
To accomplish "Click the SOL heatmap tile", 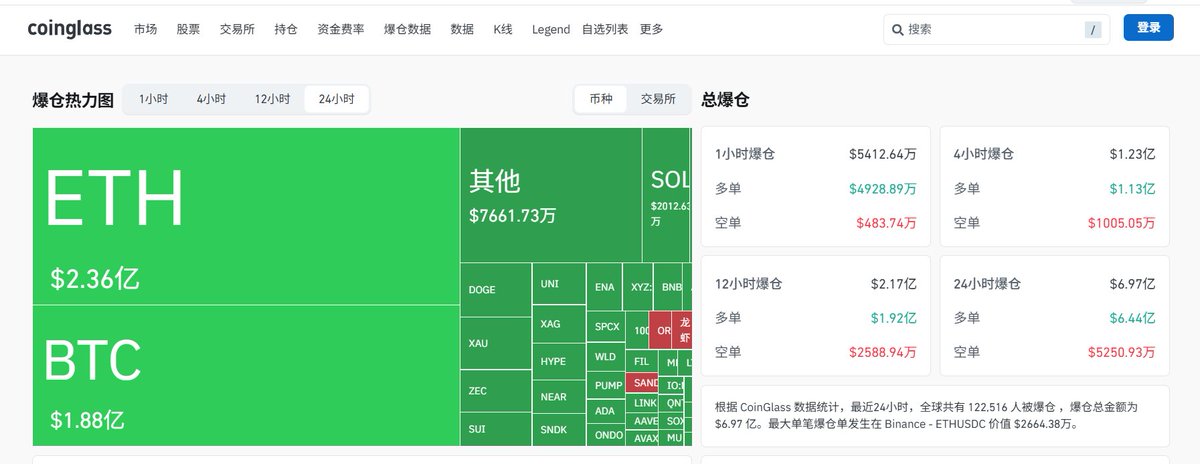I will click(x=667, y=194).
